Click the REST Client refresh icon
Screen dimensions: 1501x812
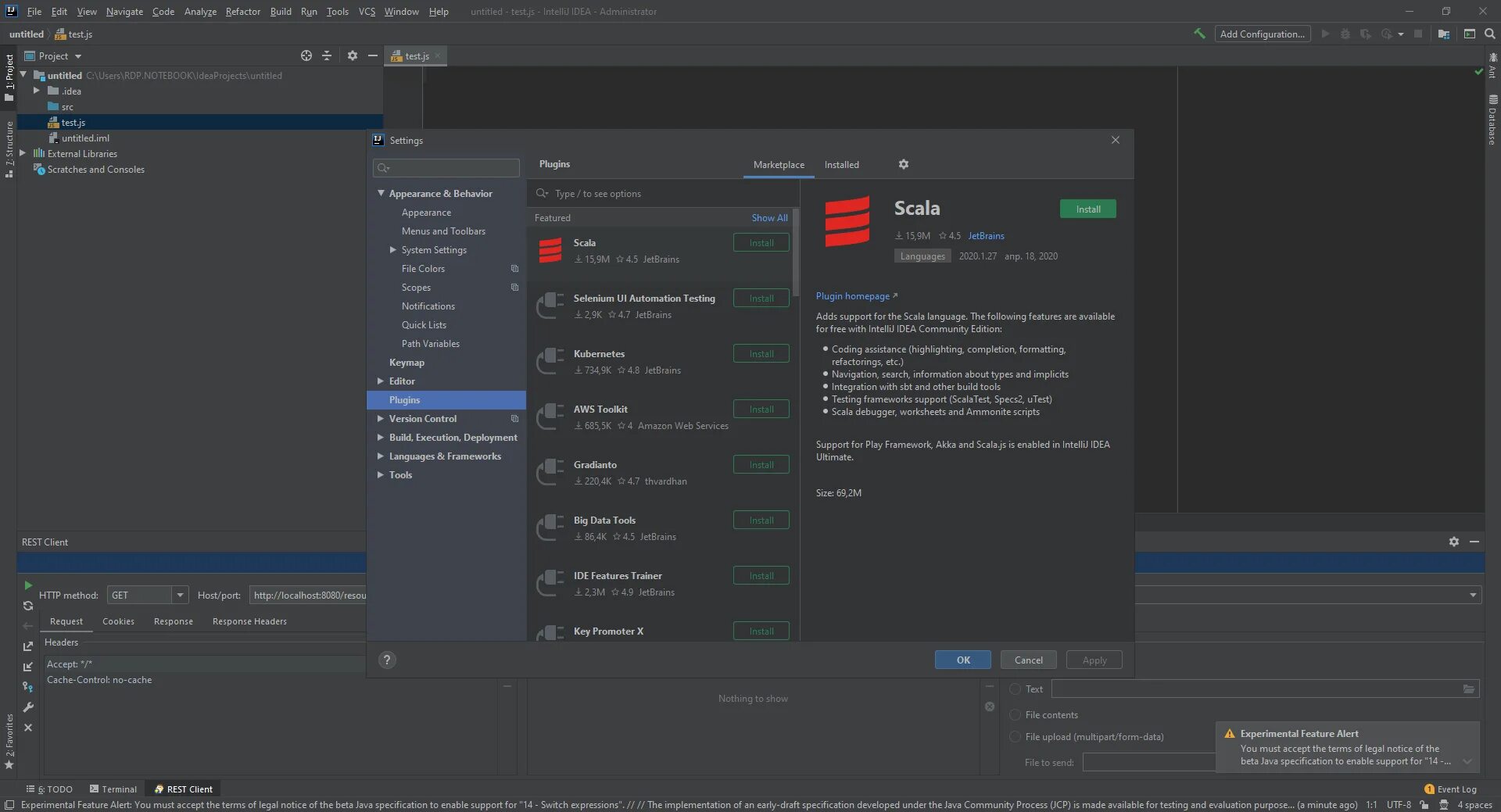tap(28, 606)
